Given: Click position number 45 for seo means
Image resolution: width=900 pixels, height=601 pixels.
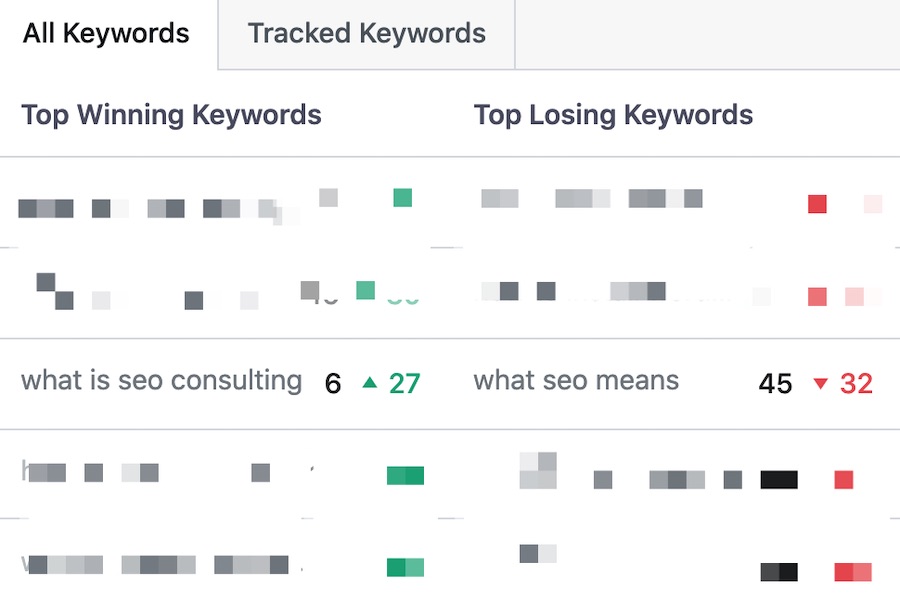Looking at the screenshot, I should [775, 383].
